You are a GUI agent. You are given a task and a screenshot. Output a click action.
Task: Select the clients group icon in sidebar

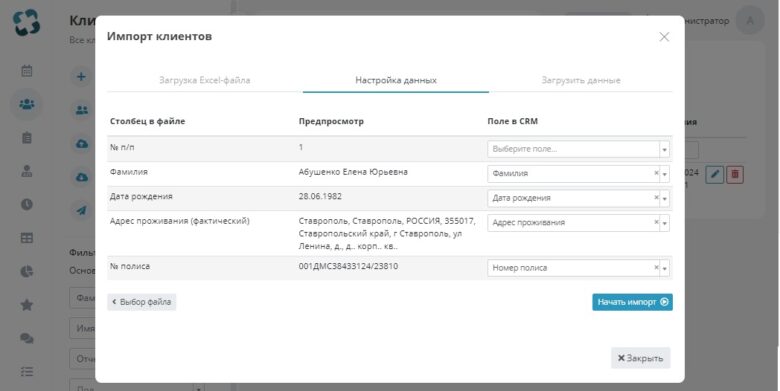(27, 104)
